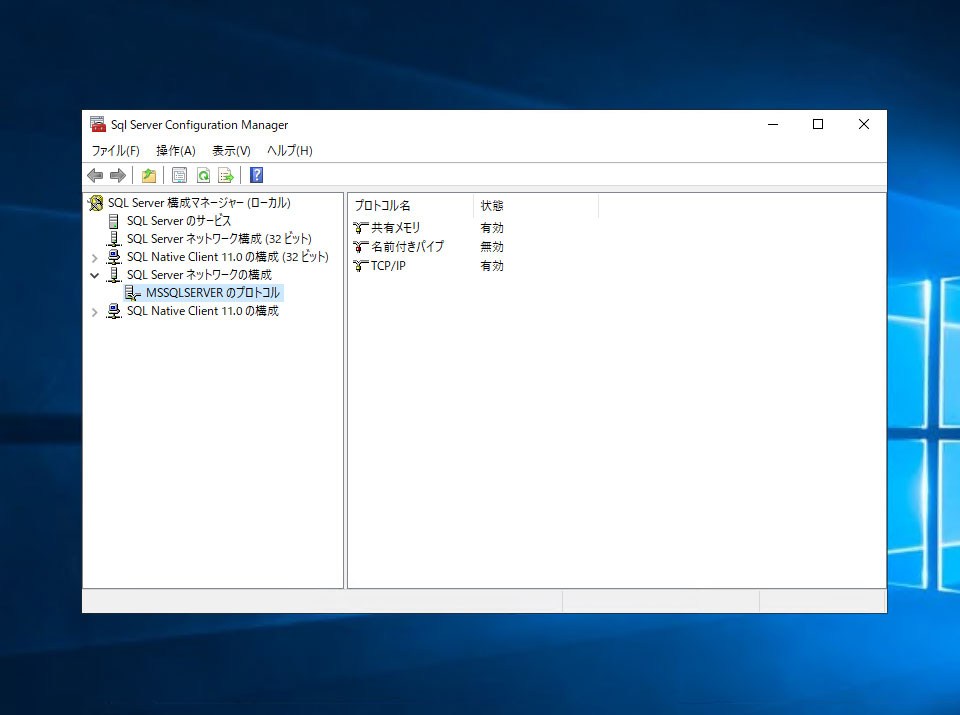The image size is (960, 715).
Task: Click the Refresh toolbar icon
Action: click(203, 176)
